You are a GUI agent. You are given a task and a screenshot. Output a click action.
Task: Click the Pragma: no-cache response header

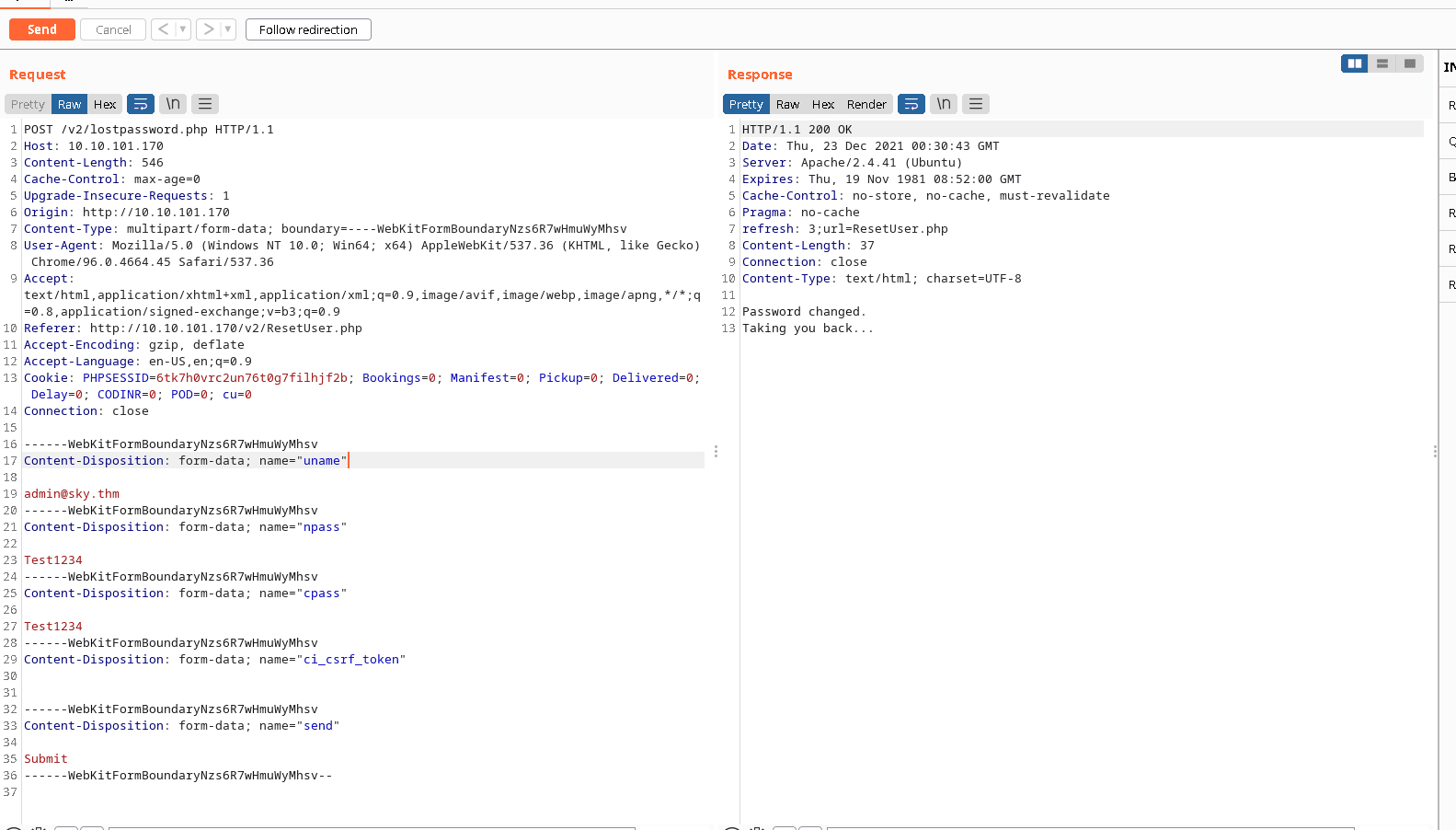tap(801, 213)
